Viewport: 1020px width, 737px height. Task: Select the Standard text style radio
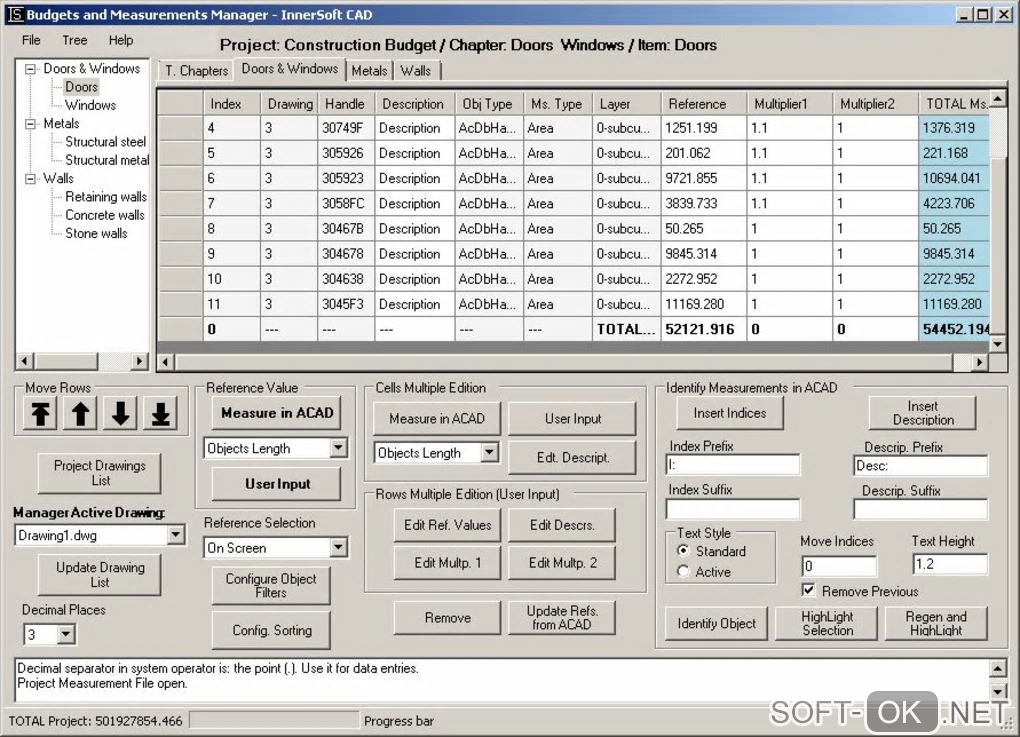click(682, 551)
